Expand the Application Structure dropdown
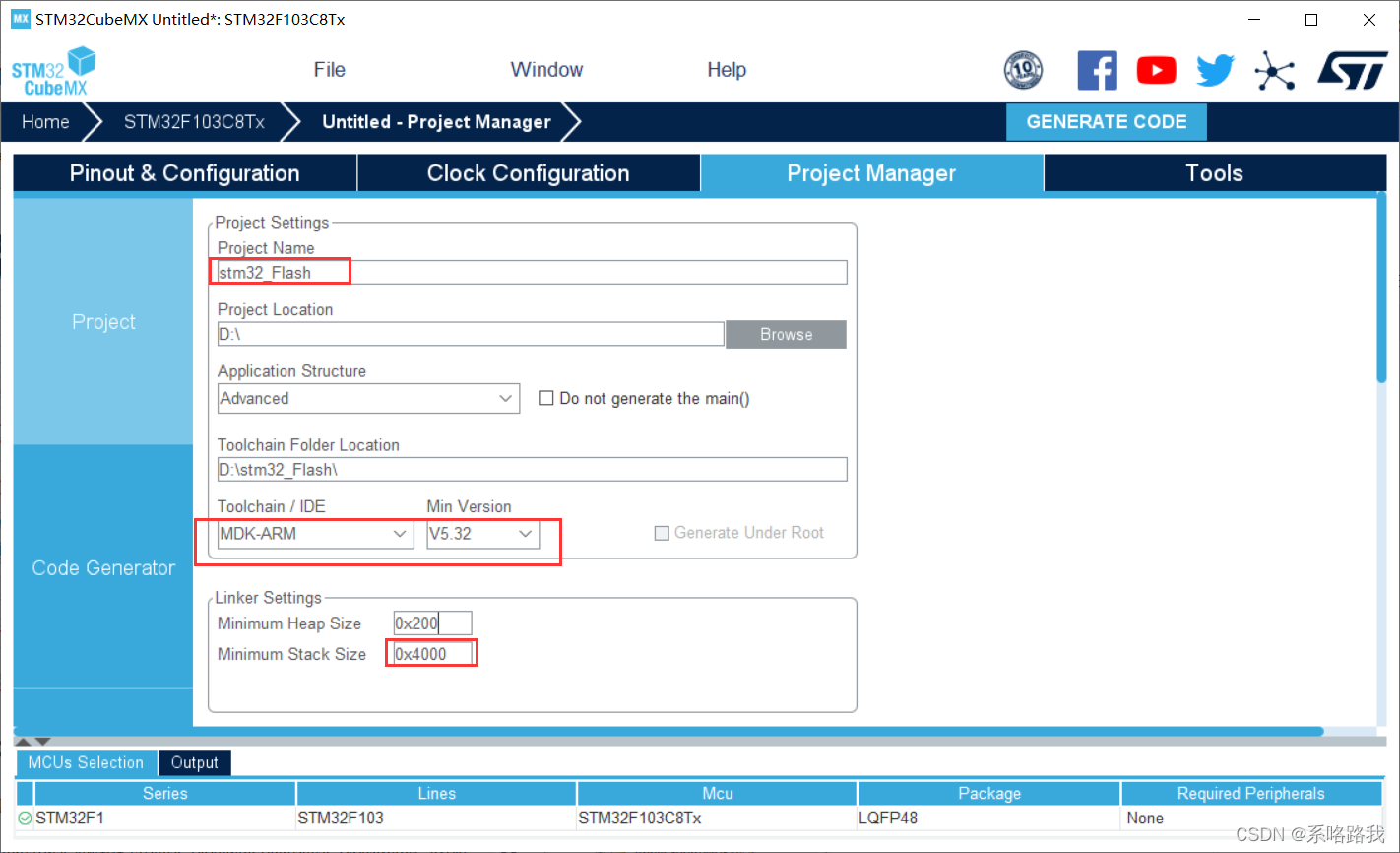This screenshot has width=1400, height=853. coord(368,398)
